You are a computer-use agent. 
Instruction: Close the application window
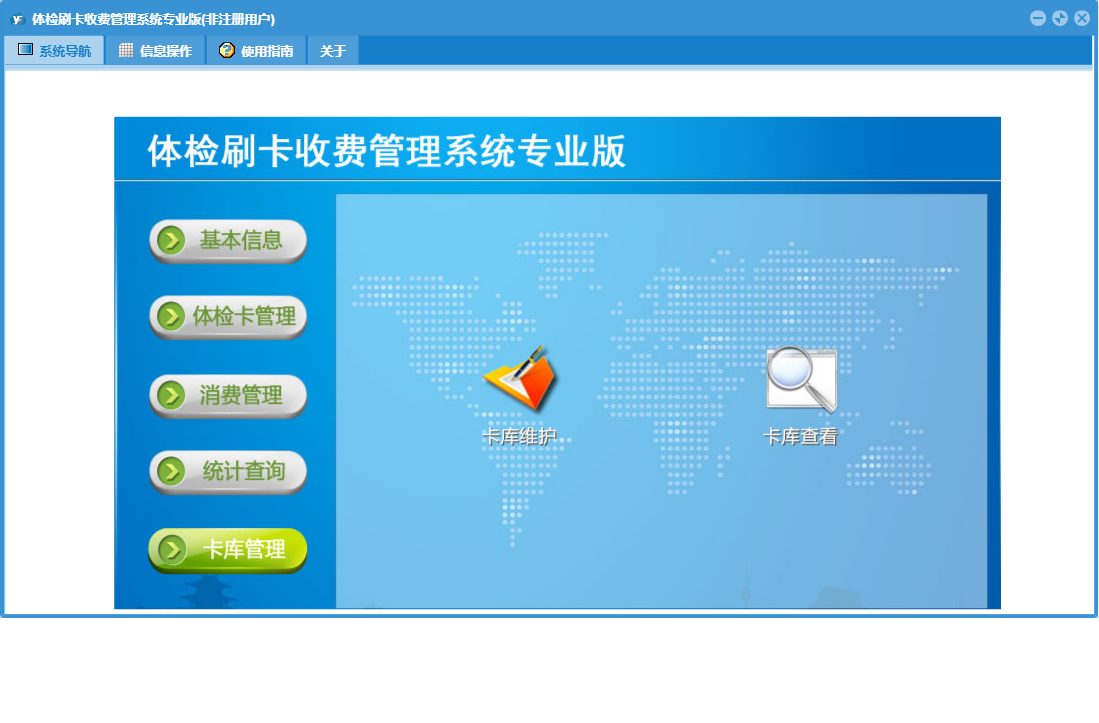tap(1082, 18)
